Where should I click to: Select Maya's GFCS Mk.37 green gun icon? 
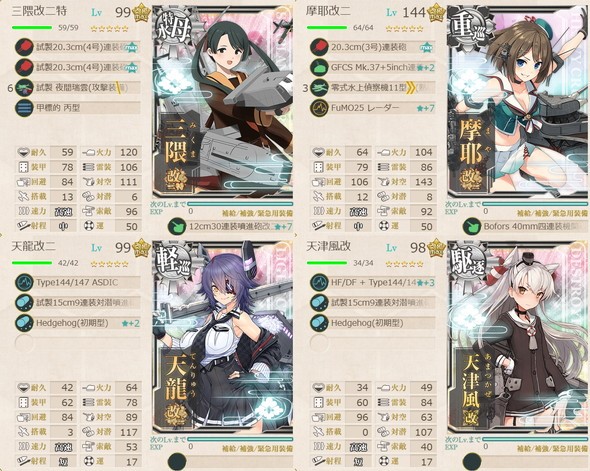pyautogui.click(x=319, y=67)
